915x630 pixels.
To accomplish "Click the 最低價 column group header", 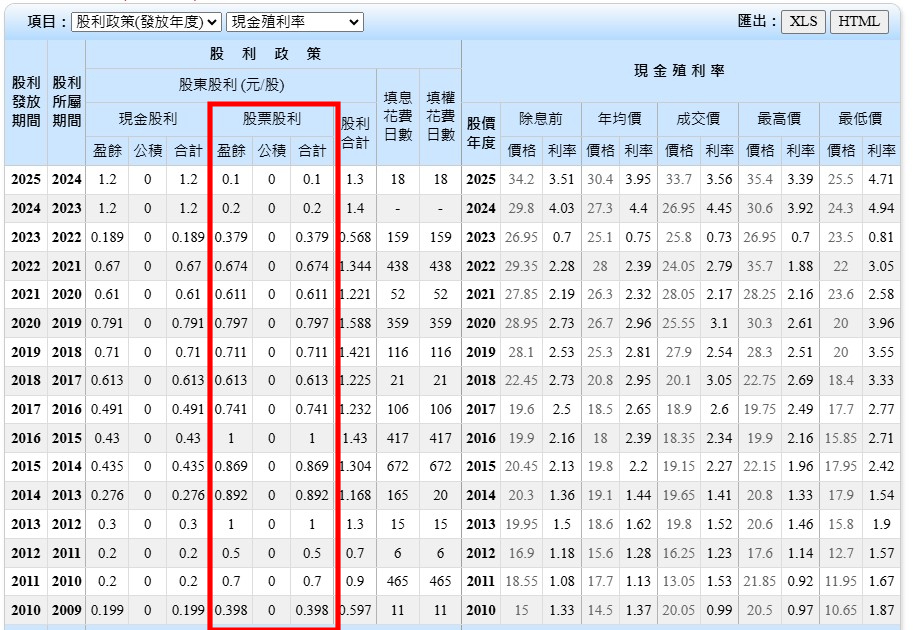I will click(860, 119).
